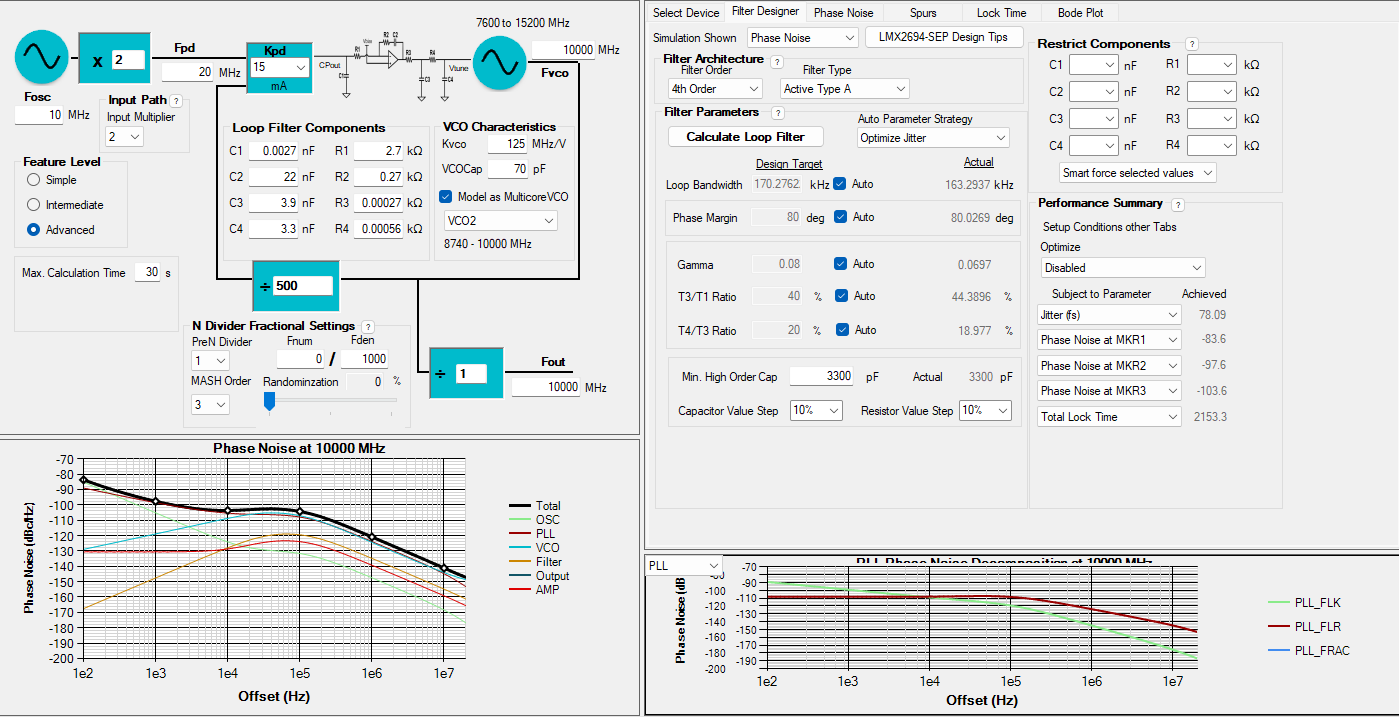Open Simulation Shown dropdown
1399x718 pixels.
coord(803,38)
